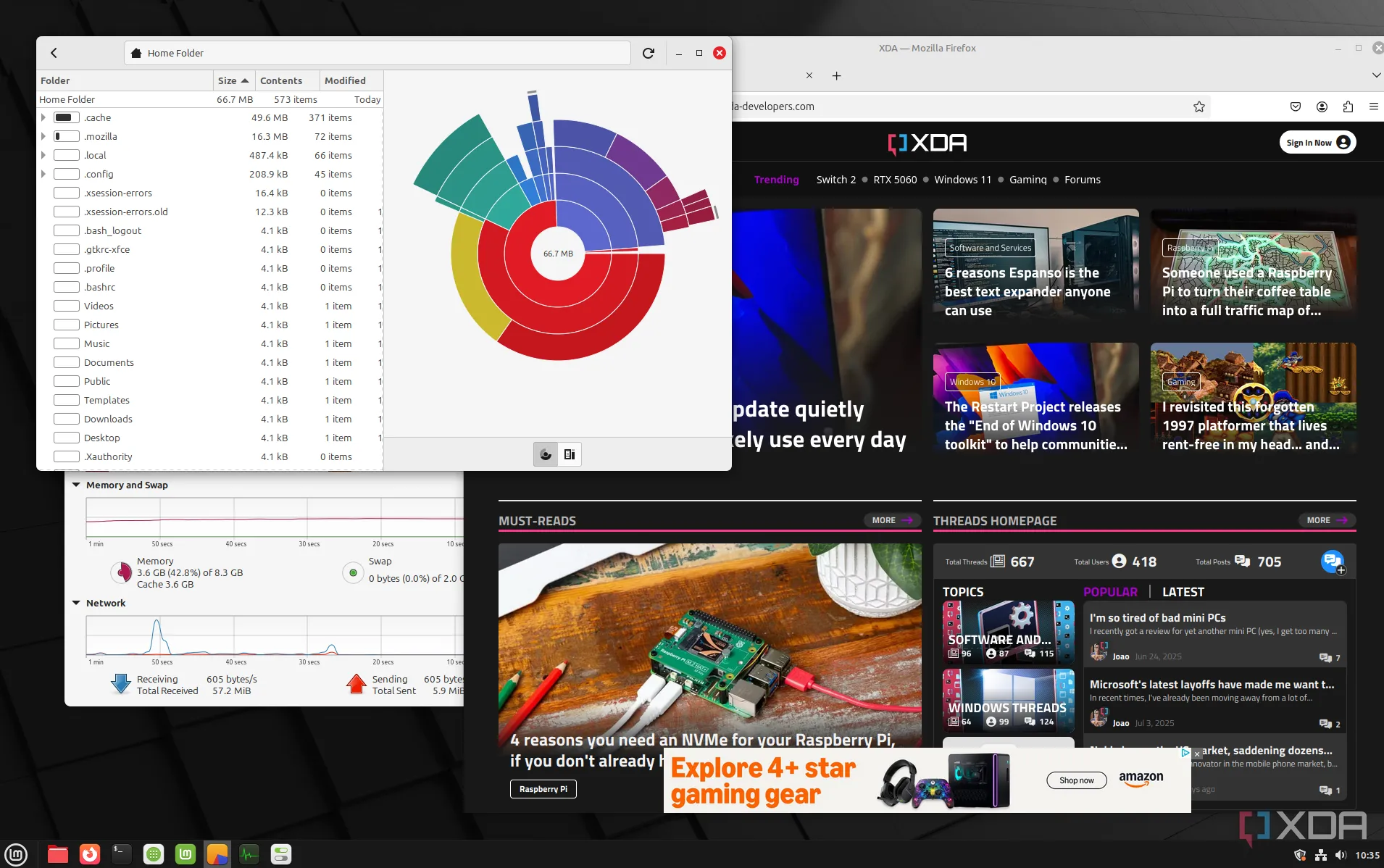Viewport: 1384px width, 868px height.
Task: Bookmark the XDA page with the star icon
Action: pos(1199,106)
